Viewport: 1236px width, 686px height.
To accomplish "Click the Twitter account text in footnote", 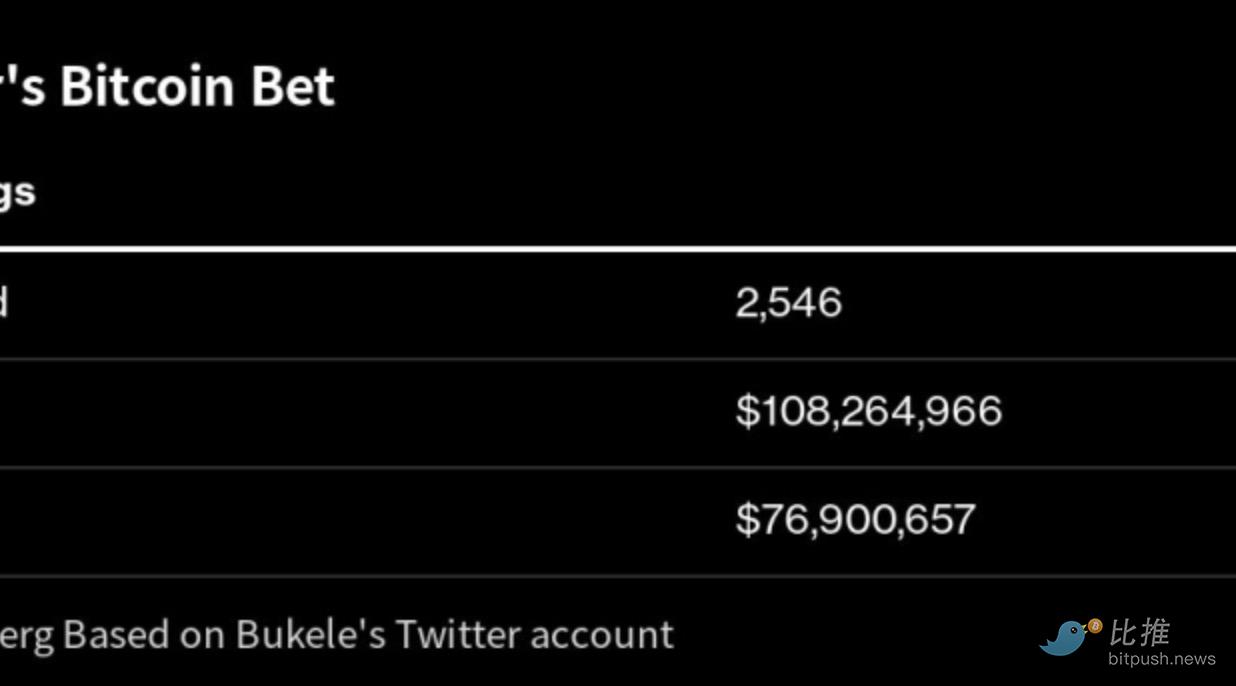I will coord(534,635).
